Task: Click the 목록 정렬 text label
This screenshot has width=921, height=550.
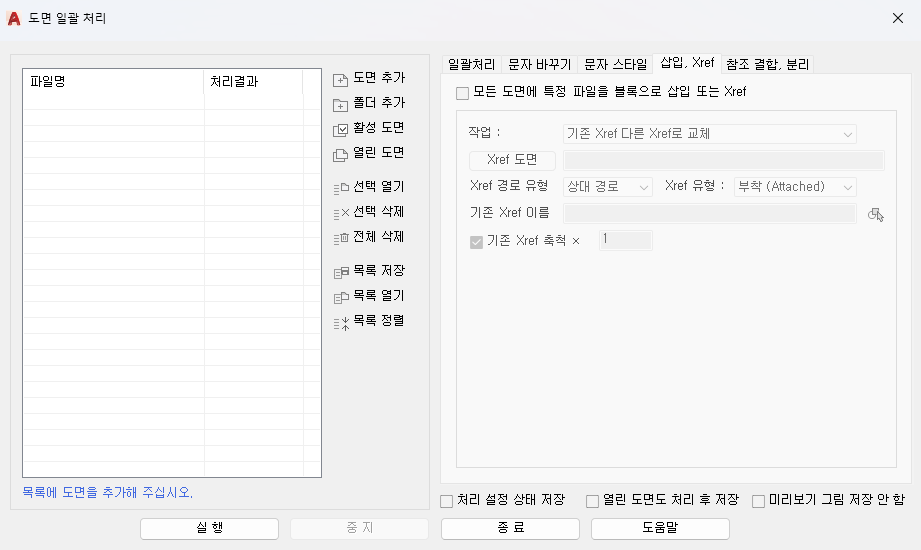Action: click(379, 321)
